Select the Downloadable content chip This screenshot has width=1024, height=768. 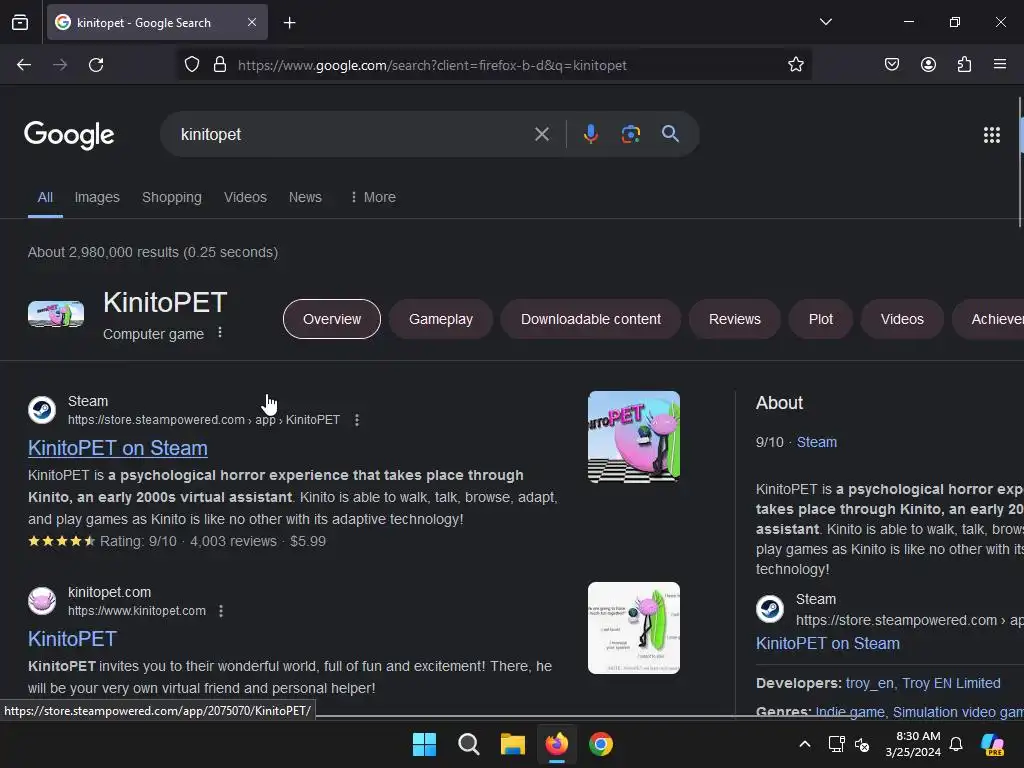click(590, 319)
